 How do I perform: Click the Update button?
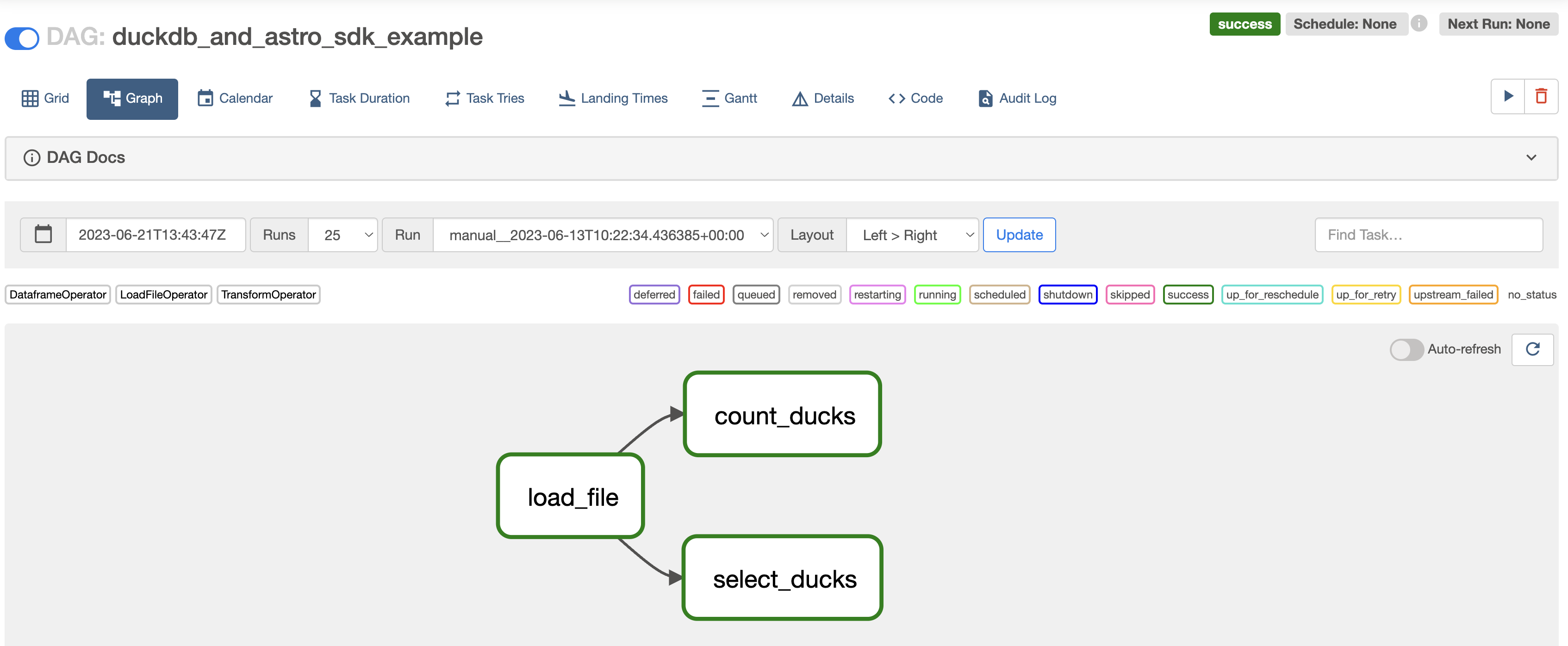coord(1019,235)
